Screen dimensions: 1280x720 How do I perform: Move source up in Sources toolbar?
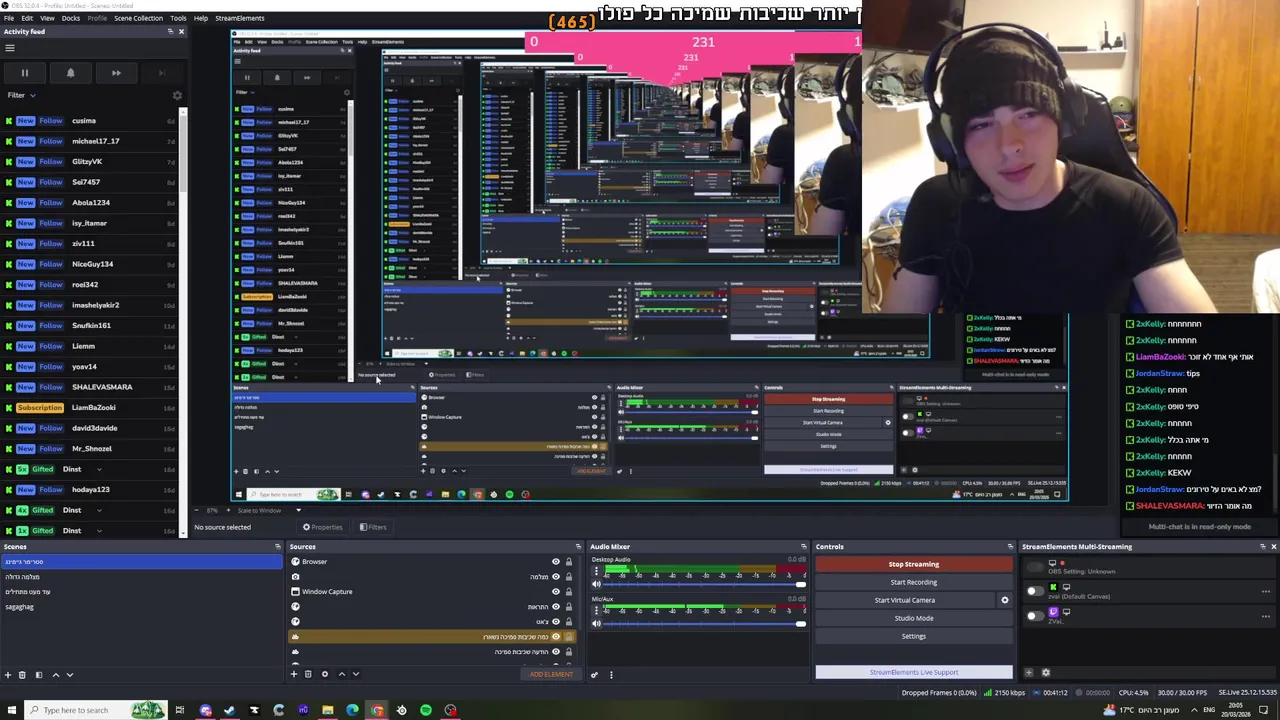342,674
